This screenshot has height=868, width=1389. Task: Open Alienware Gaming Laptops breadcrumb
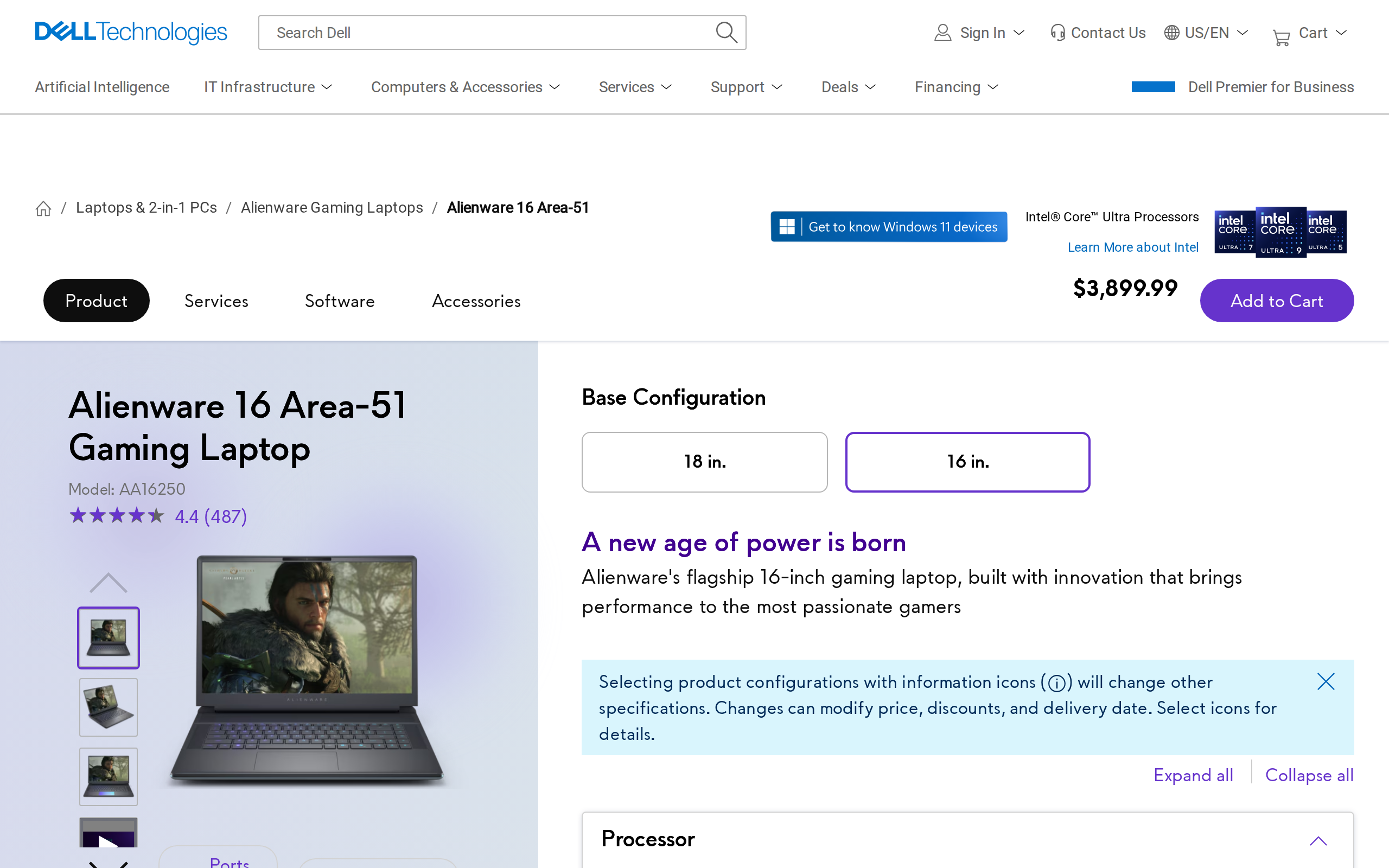(x=332, y=208)
